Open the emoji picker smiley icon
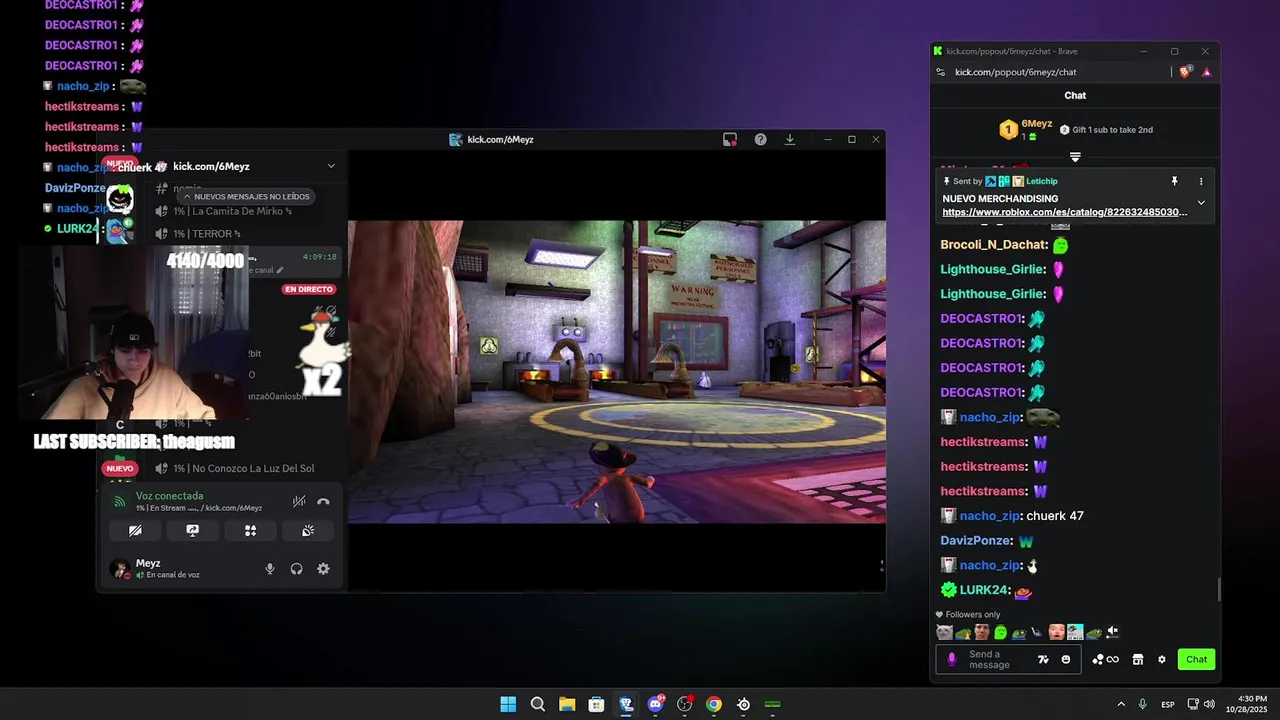Screen dimensions: 1280x720 tap(1066, 659)
